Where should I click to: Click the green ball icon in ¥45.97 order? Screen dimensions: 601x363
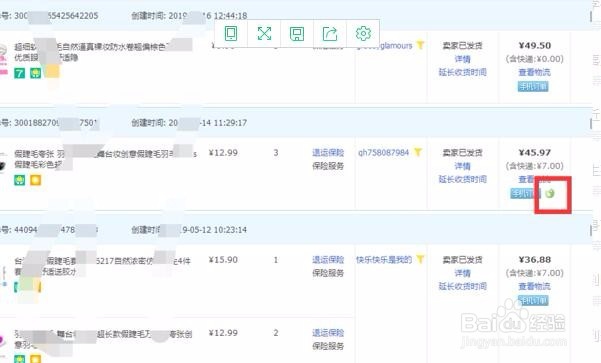(550, 193)
